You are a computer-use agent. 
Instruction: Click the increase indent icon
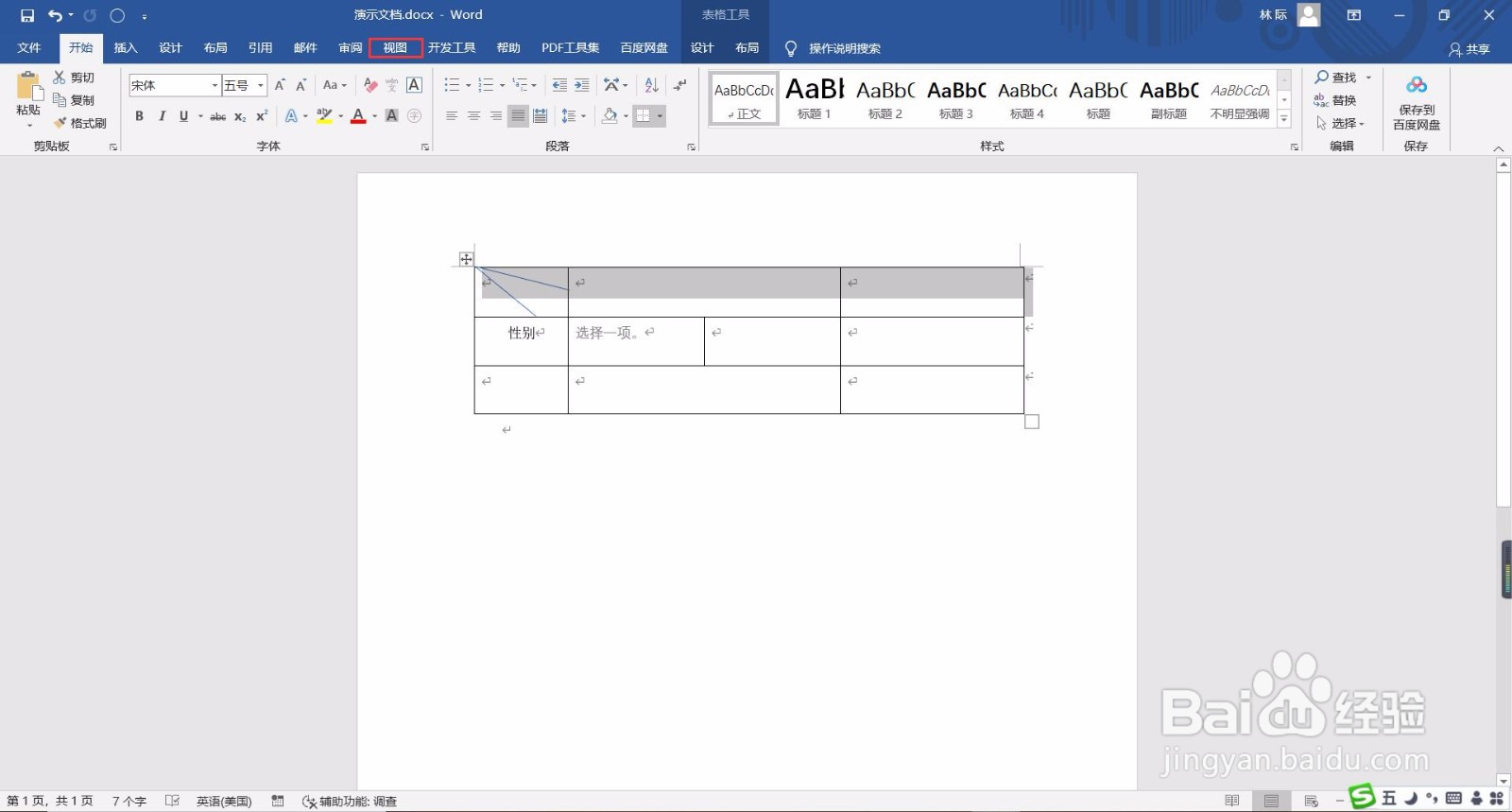[x=582, y=85]
